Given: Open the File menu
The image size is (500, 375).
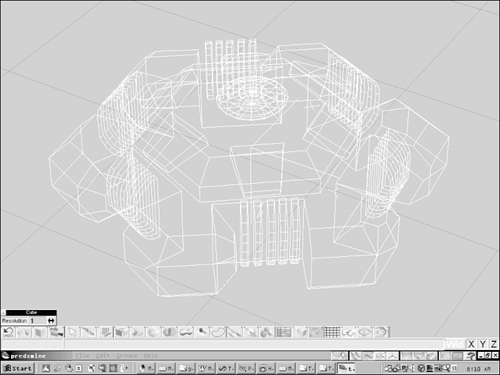Looking at the screenshot, I should pyautogui.click(x=82, y=356).
